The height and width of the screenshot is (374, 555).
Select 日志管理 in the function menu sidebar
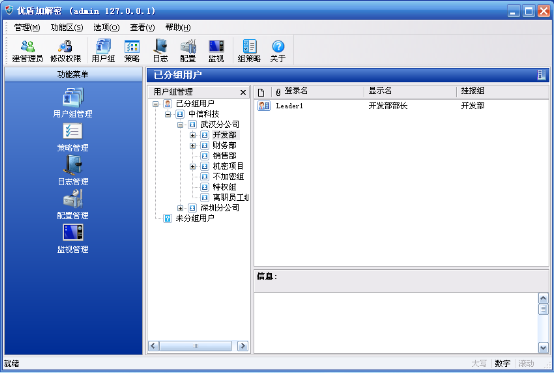pyautogui.click(x=73, y=171)
